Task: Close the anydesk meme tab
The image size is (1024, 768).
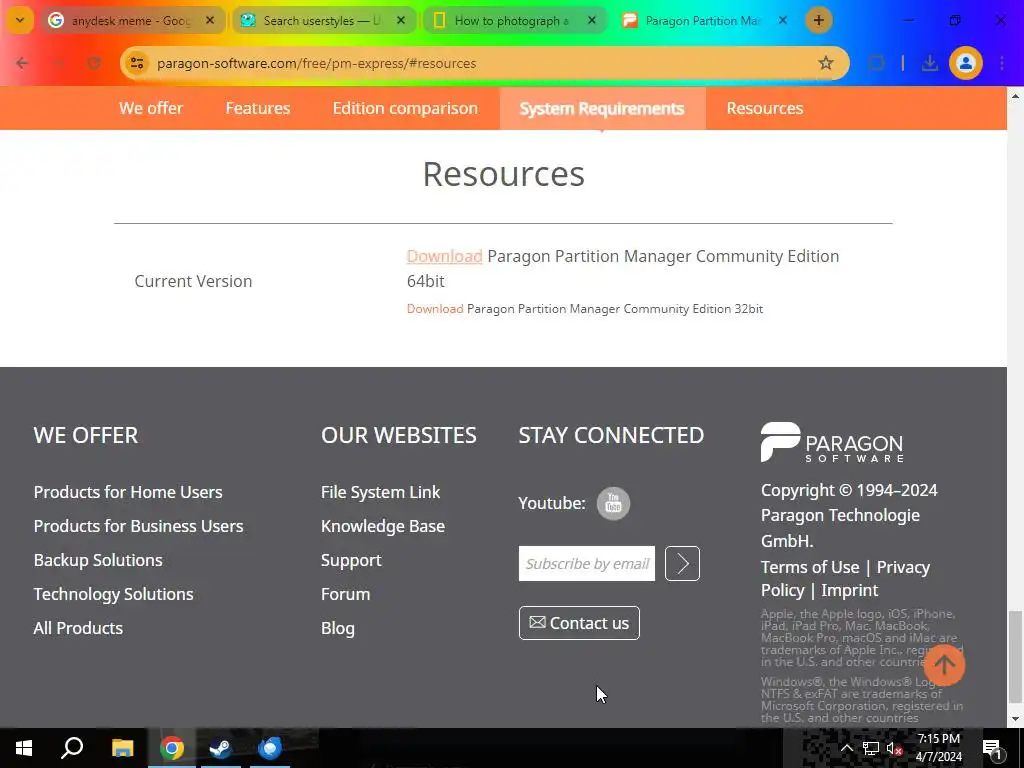Action: pyautogui.click(x=210, y=20)
